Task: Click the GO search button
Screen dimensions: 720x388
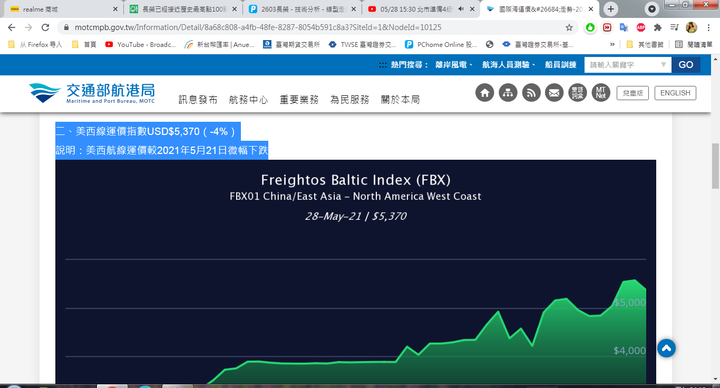Action: (x=686, y=65)
